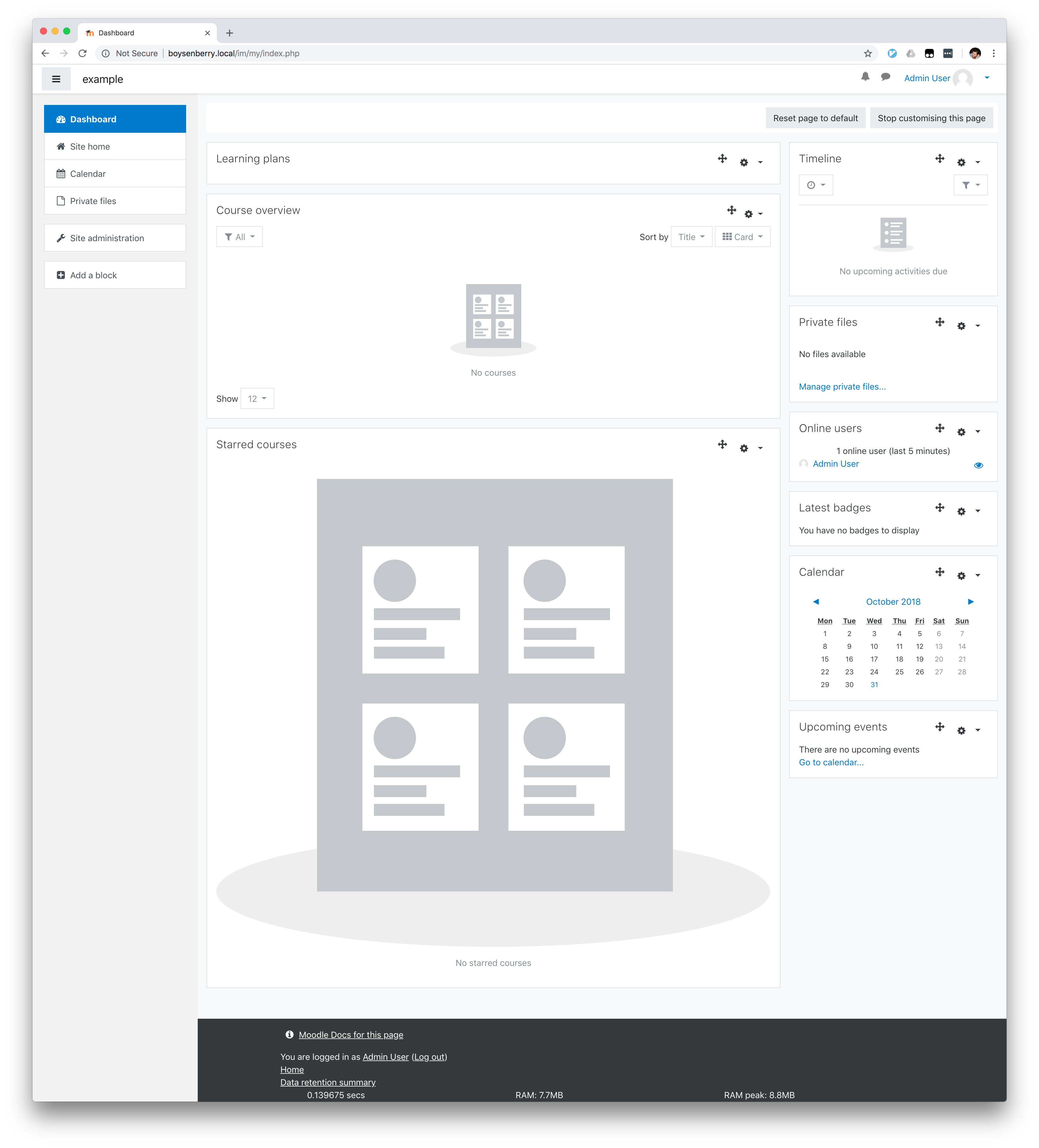Screen dimensions: 1039x1148
Task: Click the move icon on Learning plans block
Action: pyautogui.click(x=722, y=159)
